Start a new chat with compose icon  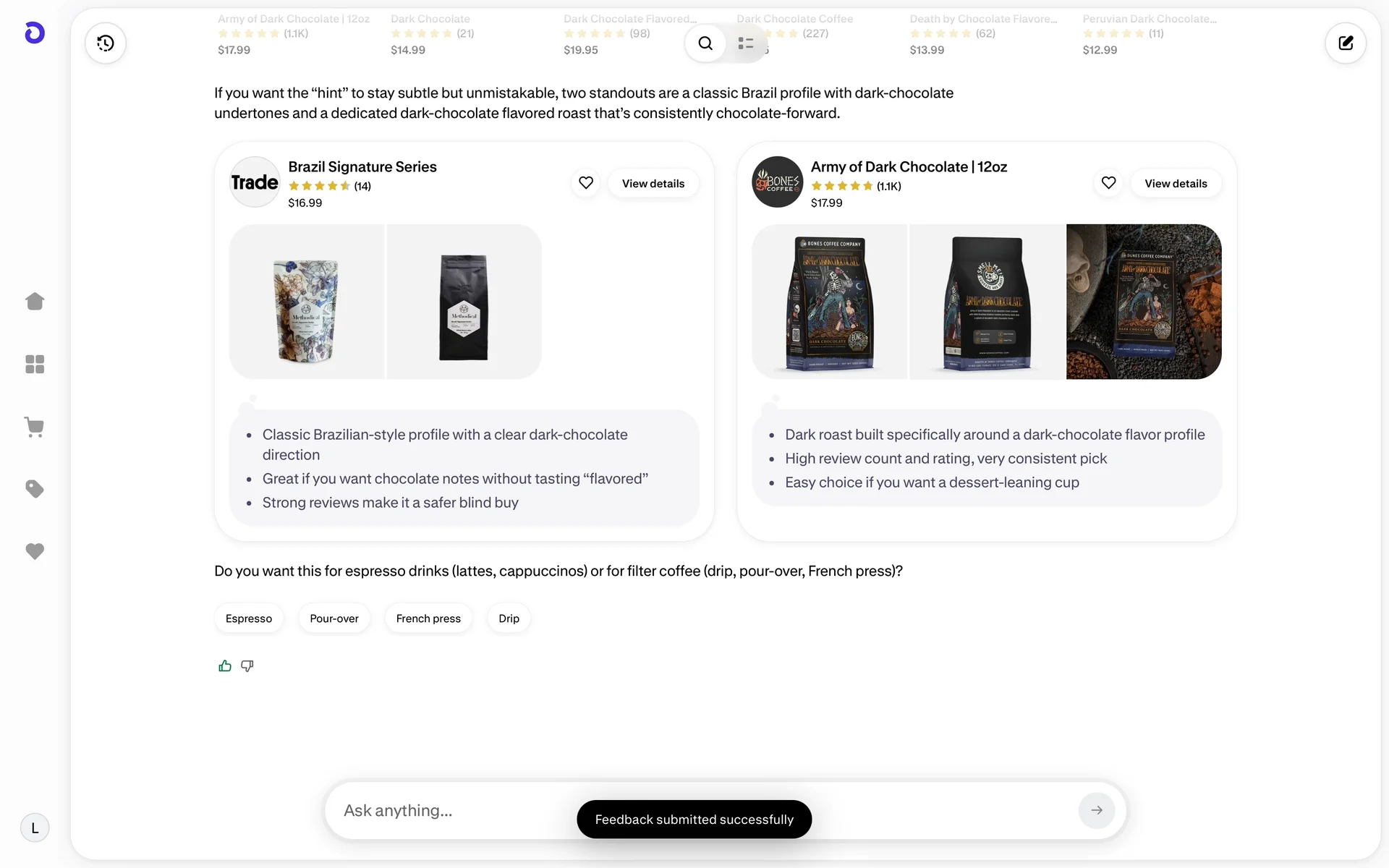(1346, 43)
